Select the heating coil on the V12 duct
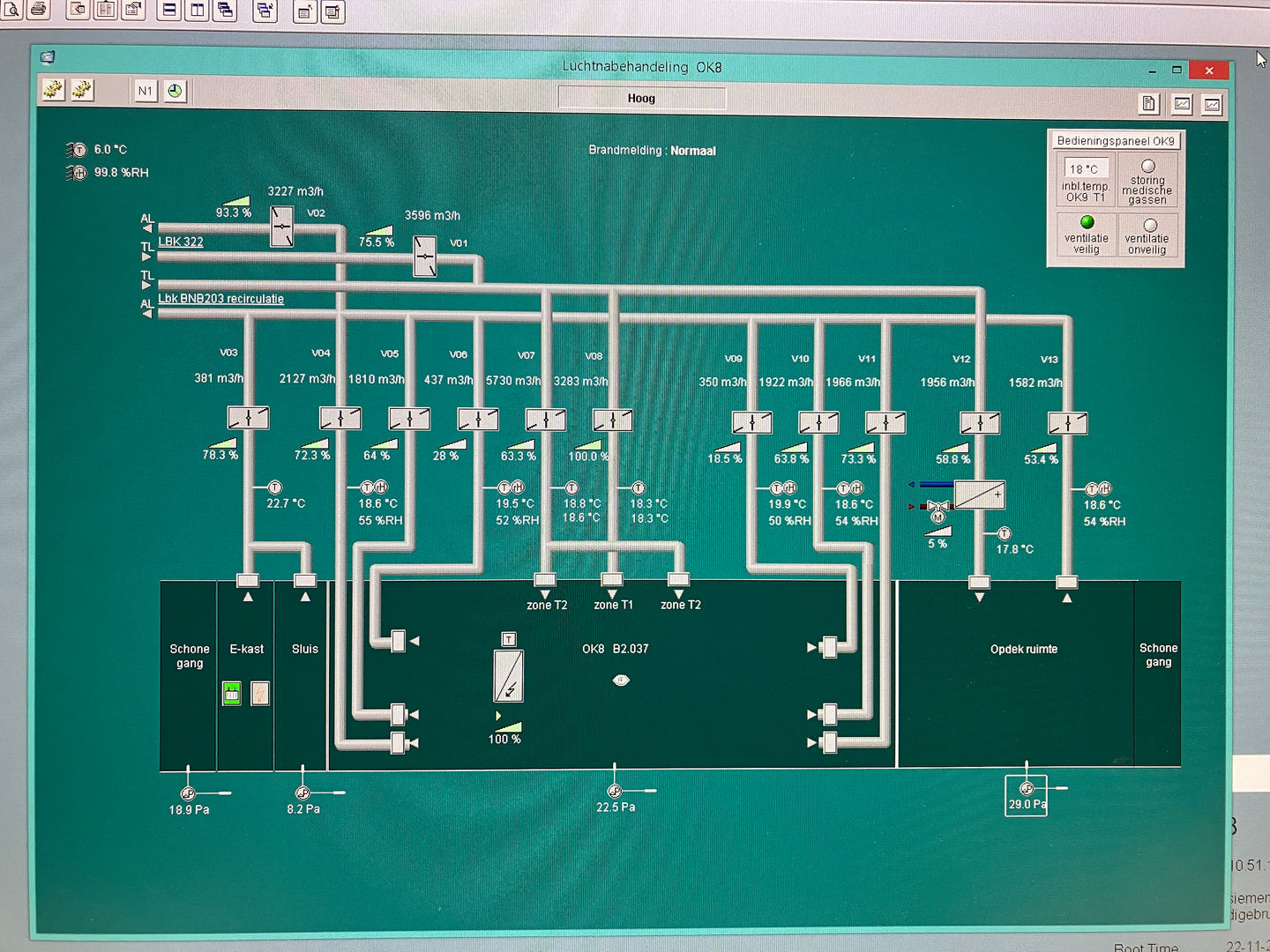This screenshot has width=1270, height=952. click(x=980, y=495)
